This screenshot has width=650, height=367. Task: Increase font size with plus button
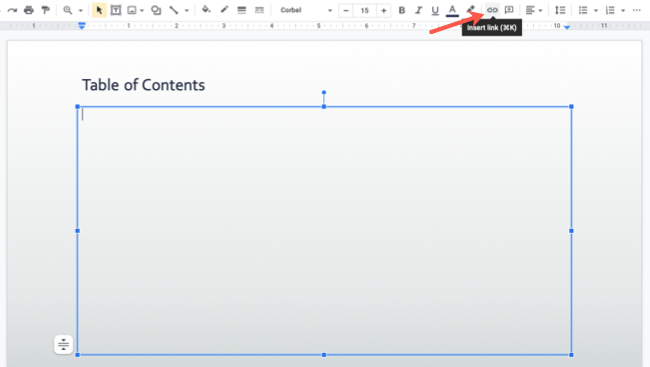click(383, 10)
